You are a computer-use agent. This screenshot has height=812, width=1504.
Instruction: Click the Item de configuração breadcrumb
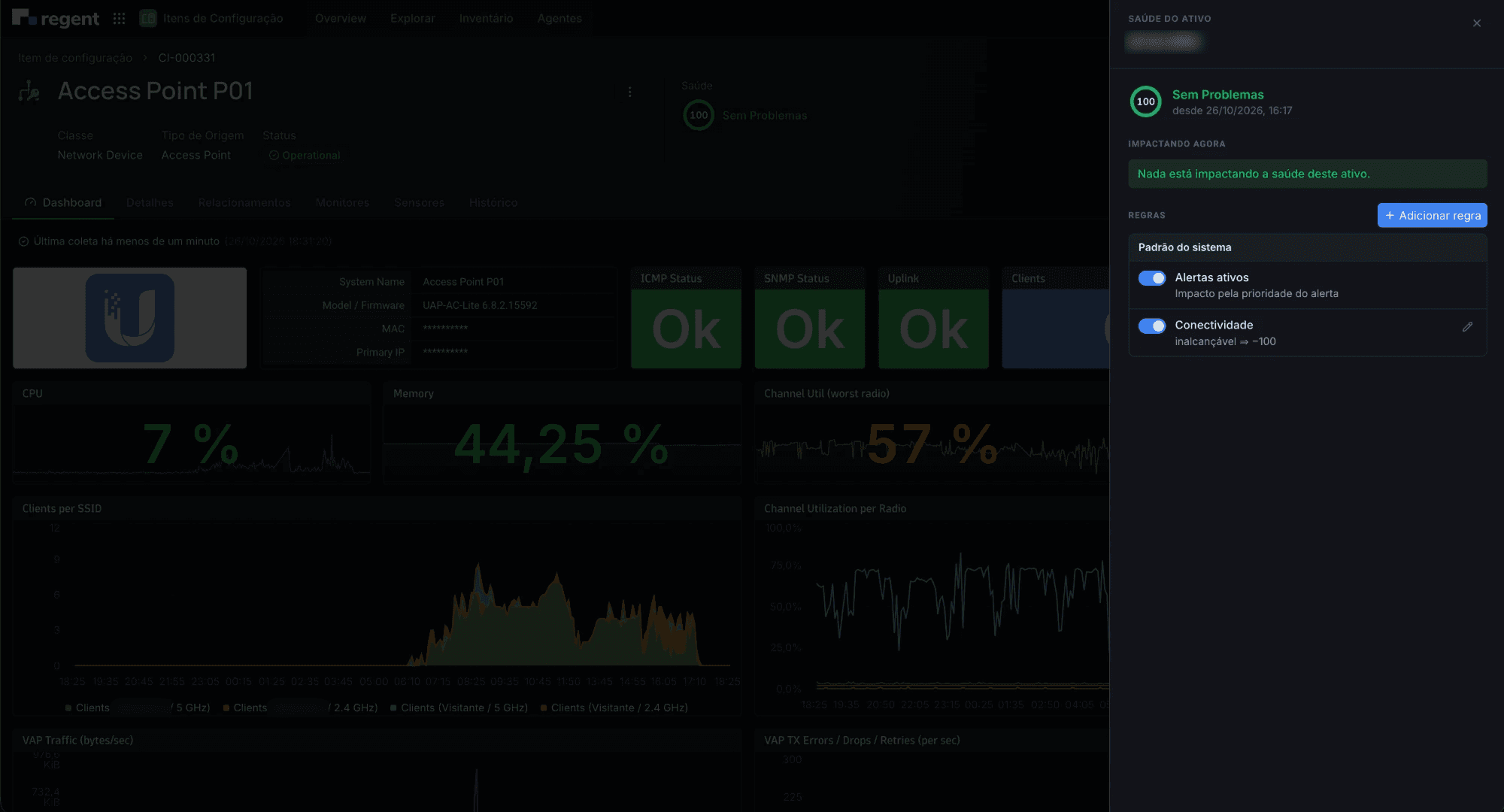click(75, 58)
